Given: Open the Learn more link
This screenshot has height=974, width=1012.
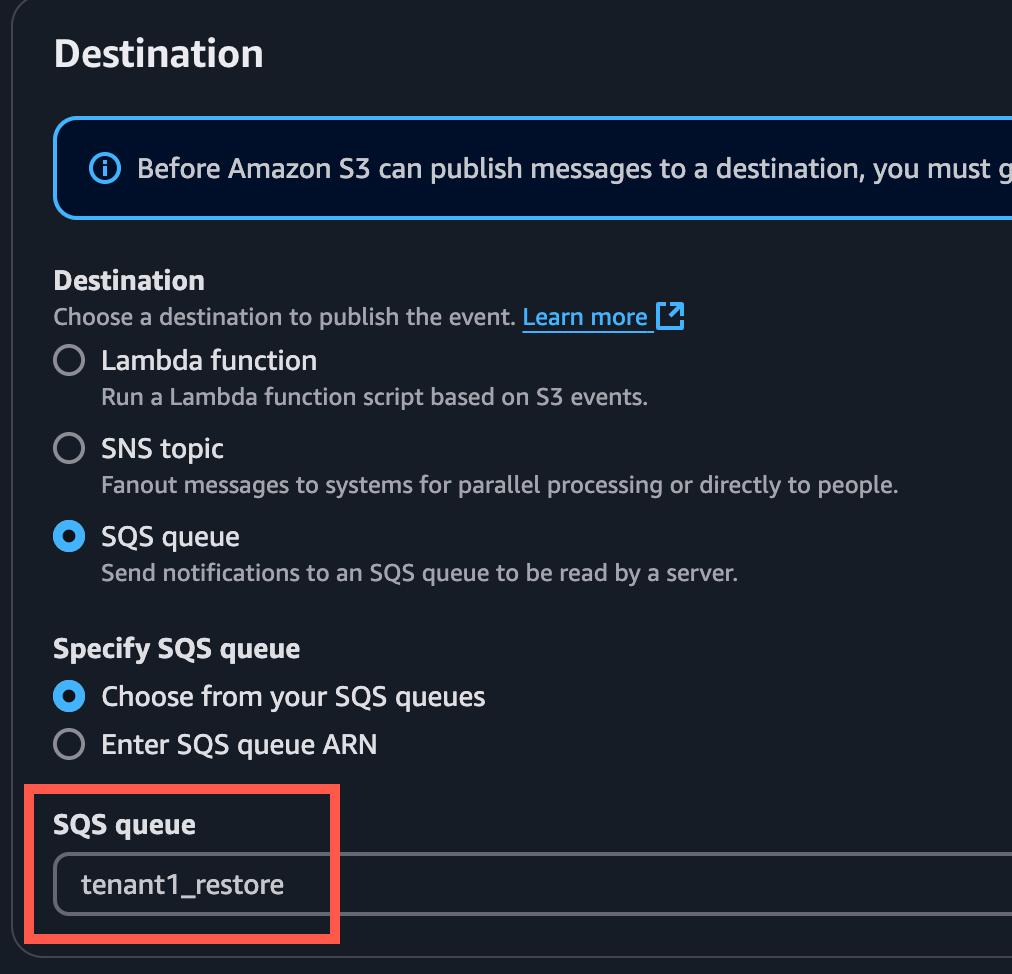Looking at the screenshot, I should [585, 317].
